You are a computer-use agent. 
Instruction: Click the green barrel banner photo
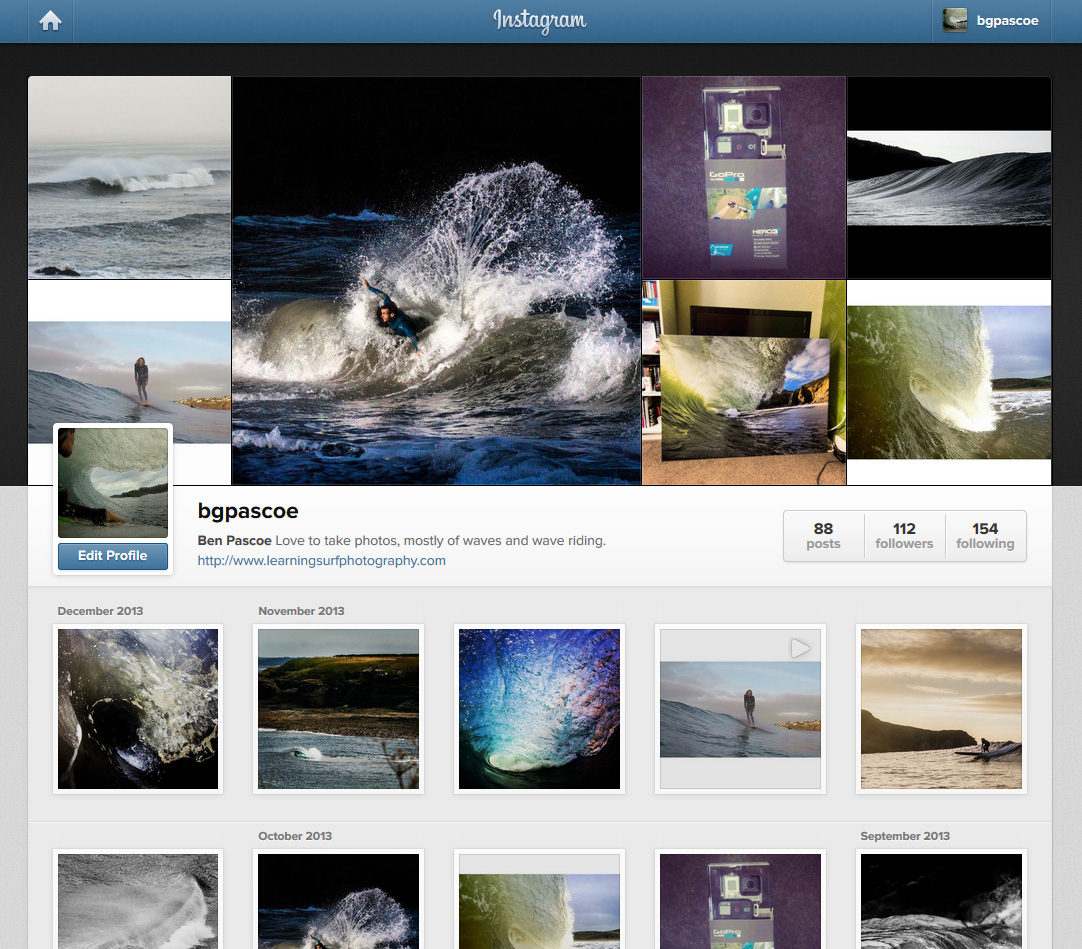(949, 382)
